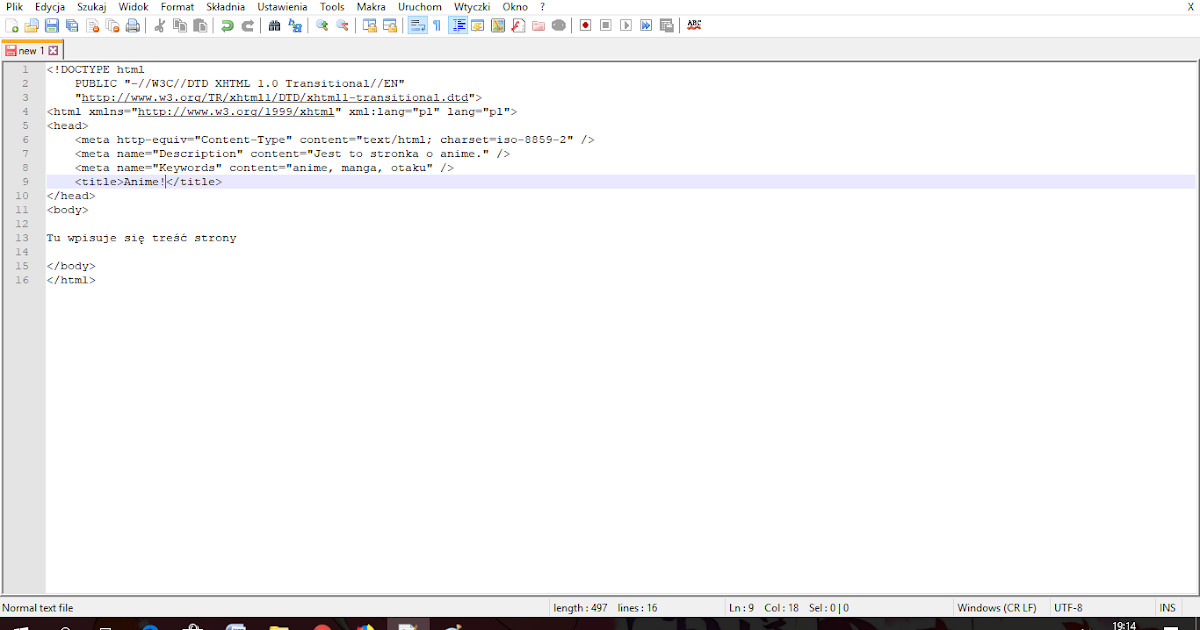The width and height of the screenshot is (1200, 630).
Task: Click line number 13 in the margin
Action: pos(22,238)
